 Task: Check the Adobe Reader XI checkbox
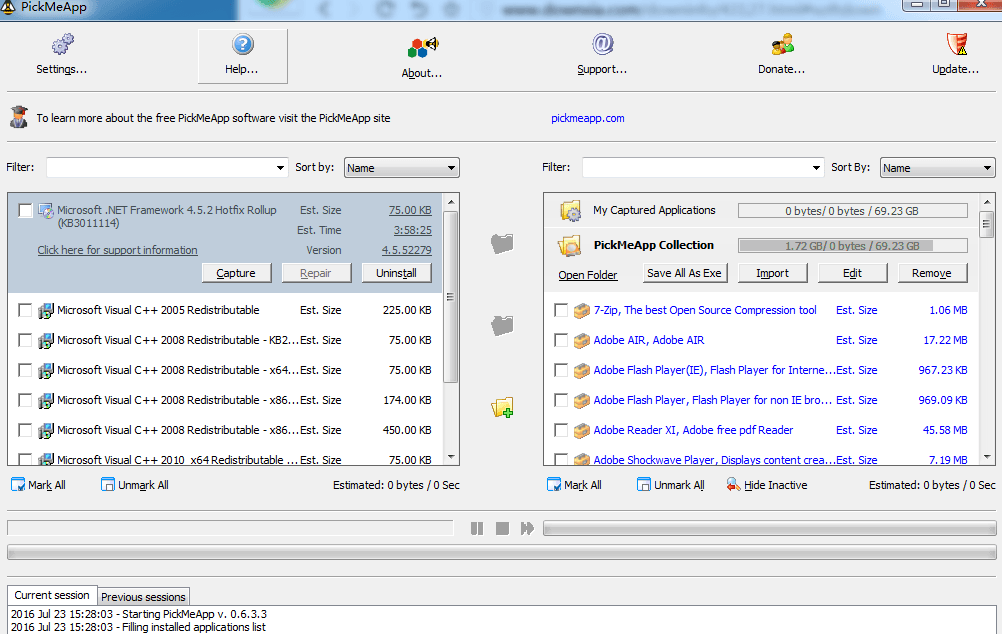coord(560,430)
